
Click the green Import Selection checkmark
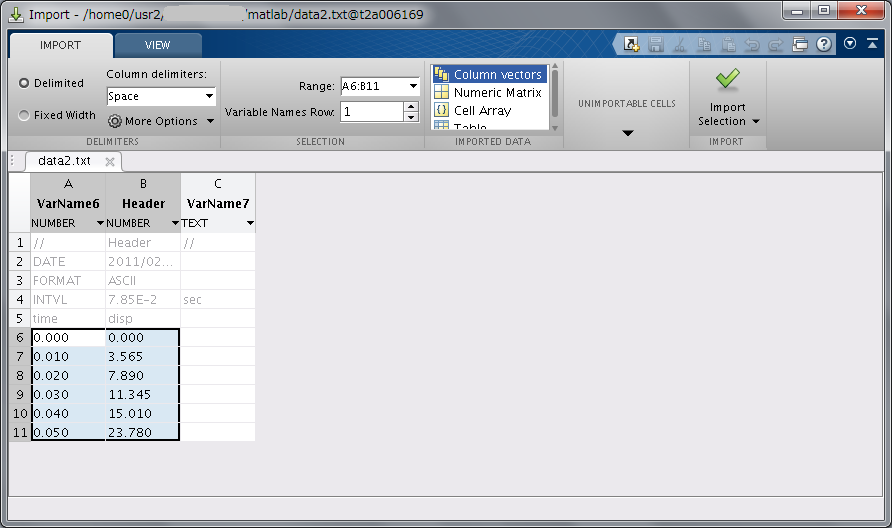tap(727, 79)
